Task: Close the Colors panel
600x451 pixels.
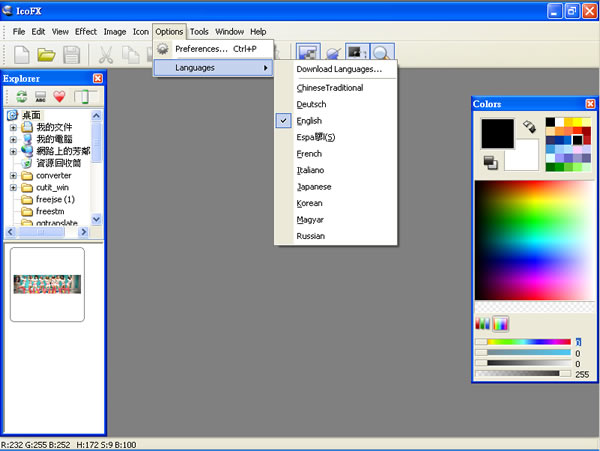Action: point(590,104)
